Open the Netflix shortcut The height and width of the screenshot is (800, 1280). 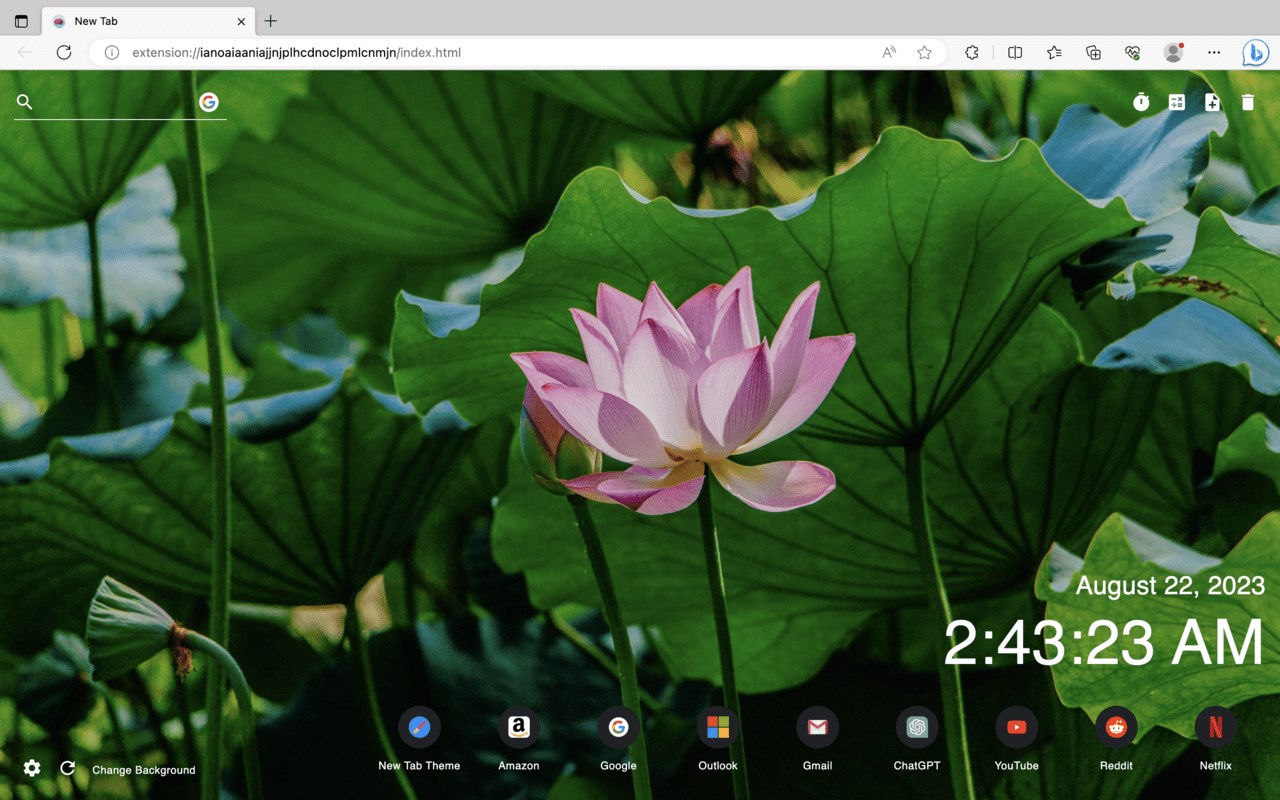[x=1215, y=741]
